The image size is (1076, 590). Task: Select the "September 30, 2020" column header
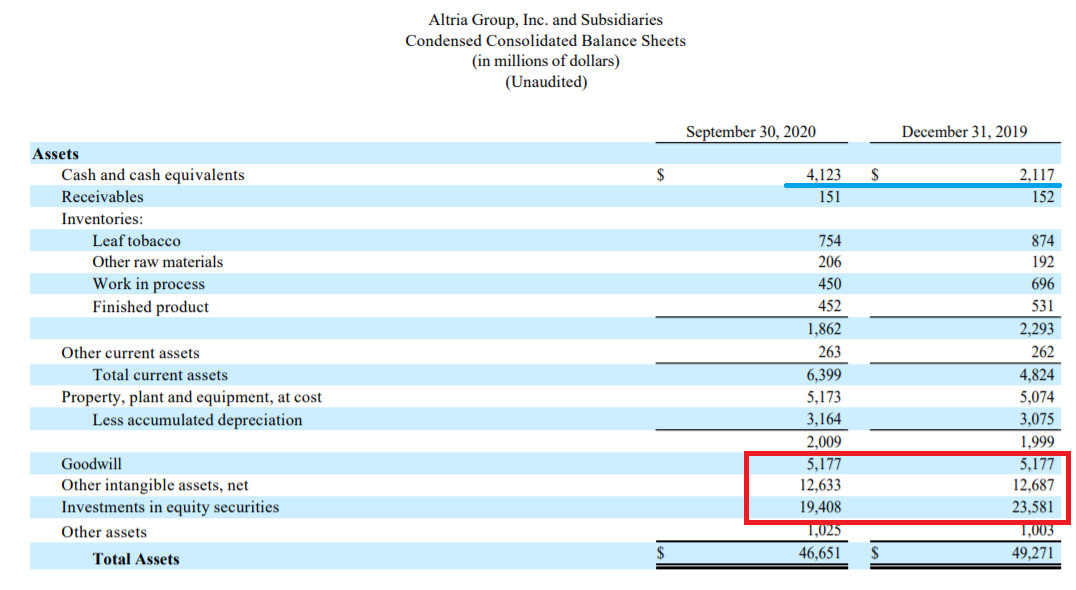pyautogui.click(x=751, y=132)
